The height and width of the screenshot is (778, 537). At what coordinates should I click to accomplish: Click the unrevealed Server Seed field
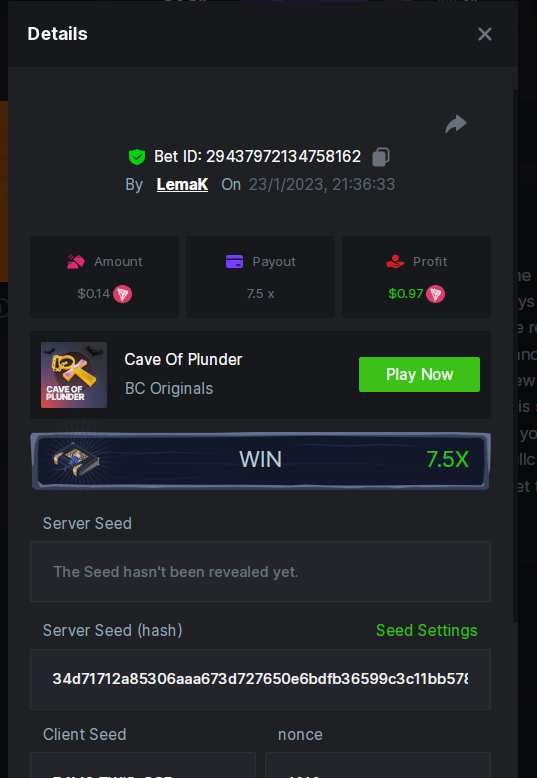[x=261, y=572]
